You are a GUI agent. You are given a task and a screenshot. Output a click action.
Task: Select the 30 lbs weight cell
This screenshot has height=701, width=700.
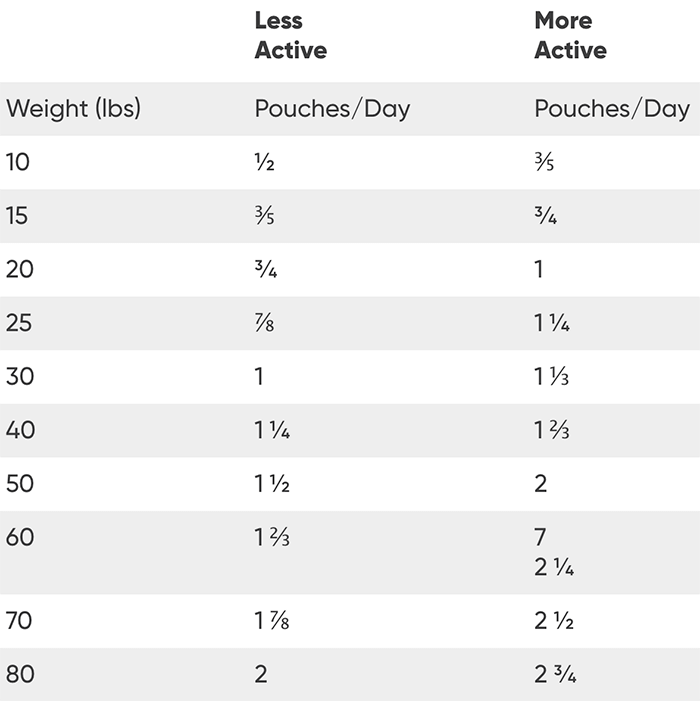(20, 377)
